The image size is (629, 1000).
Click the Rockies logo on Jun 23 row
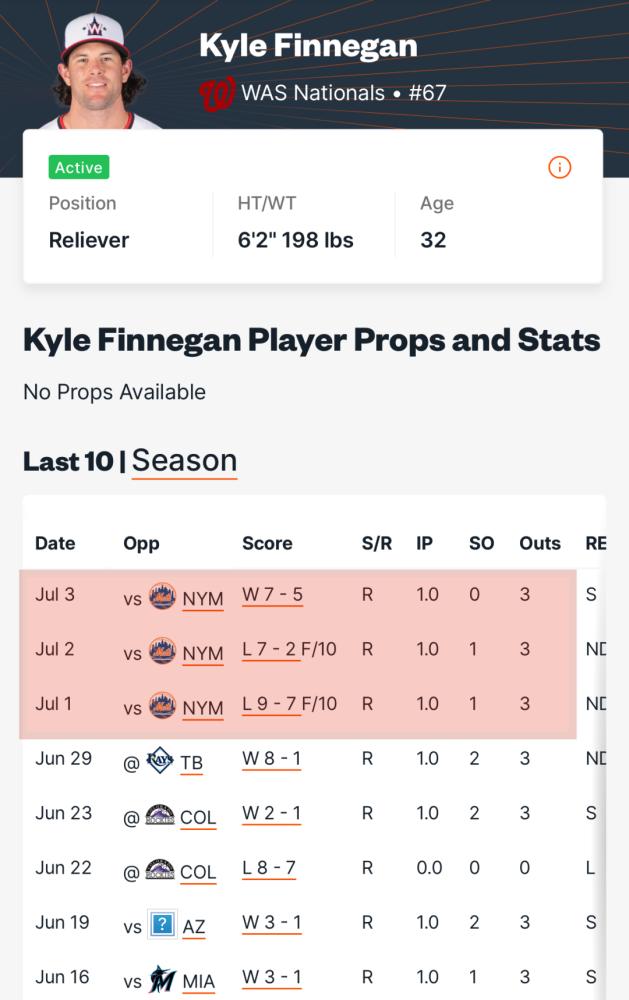pos(159,815)
